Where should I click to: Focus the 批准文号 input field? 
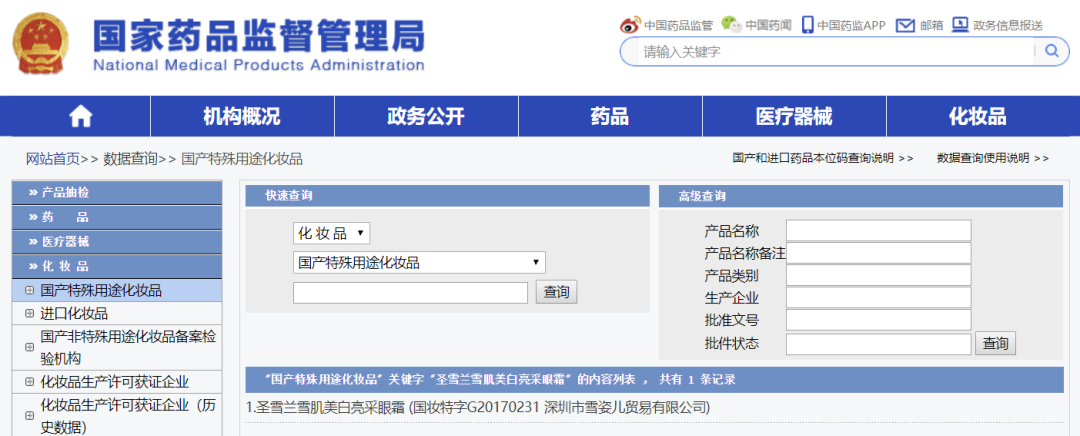coord(878,320)
